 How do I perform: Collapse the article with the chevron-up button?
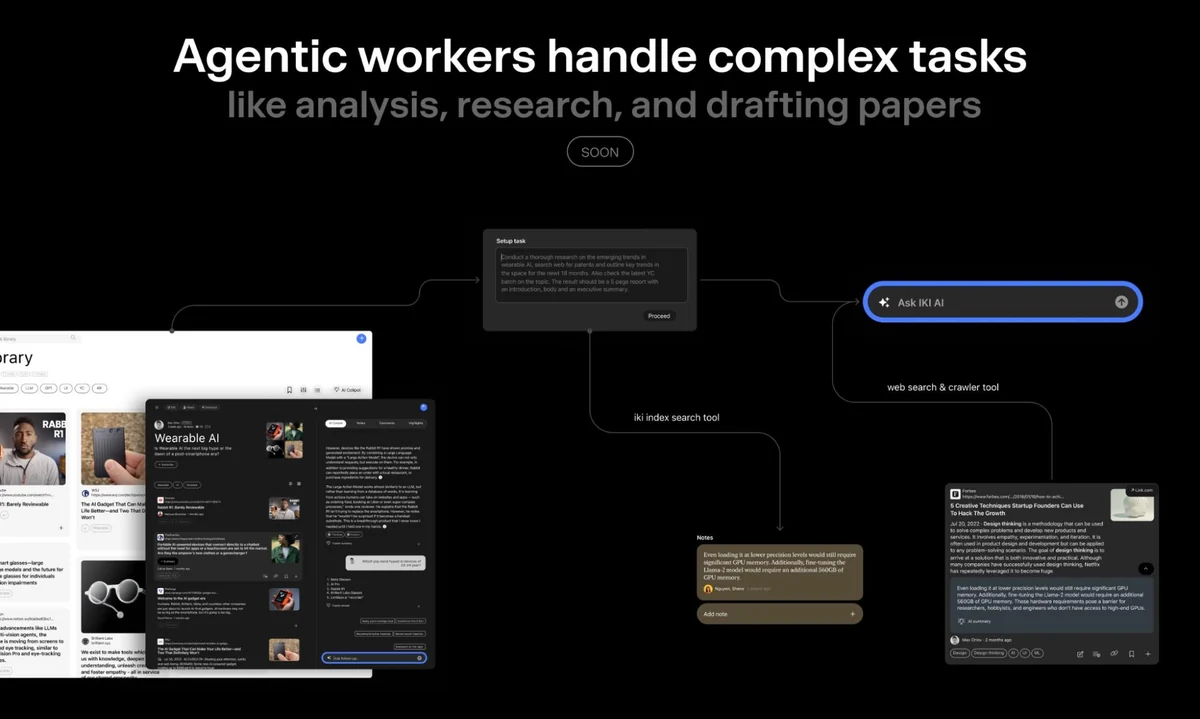(x=1146, y=568)
